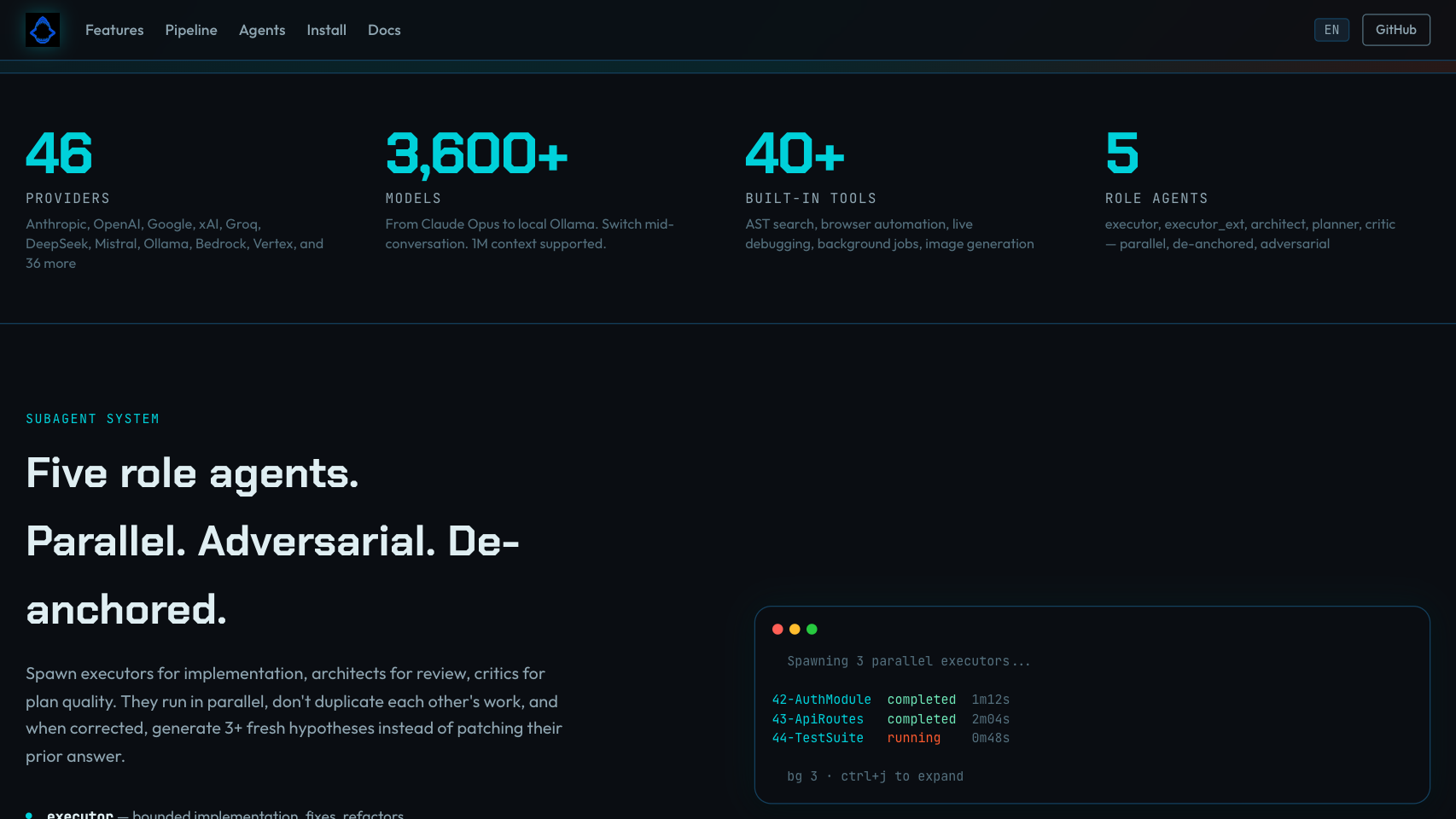The image size is (1456, 819).
Task: Select the 3,600+ models statistic
Action: coord(476,154)
